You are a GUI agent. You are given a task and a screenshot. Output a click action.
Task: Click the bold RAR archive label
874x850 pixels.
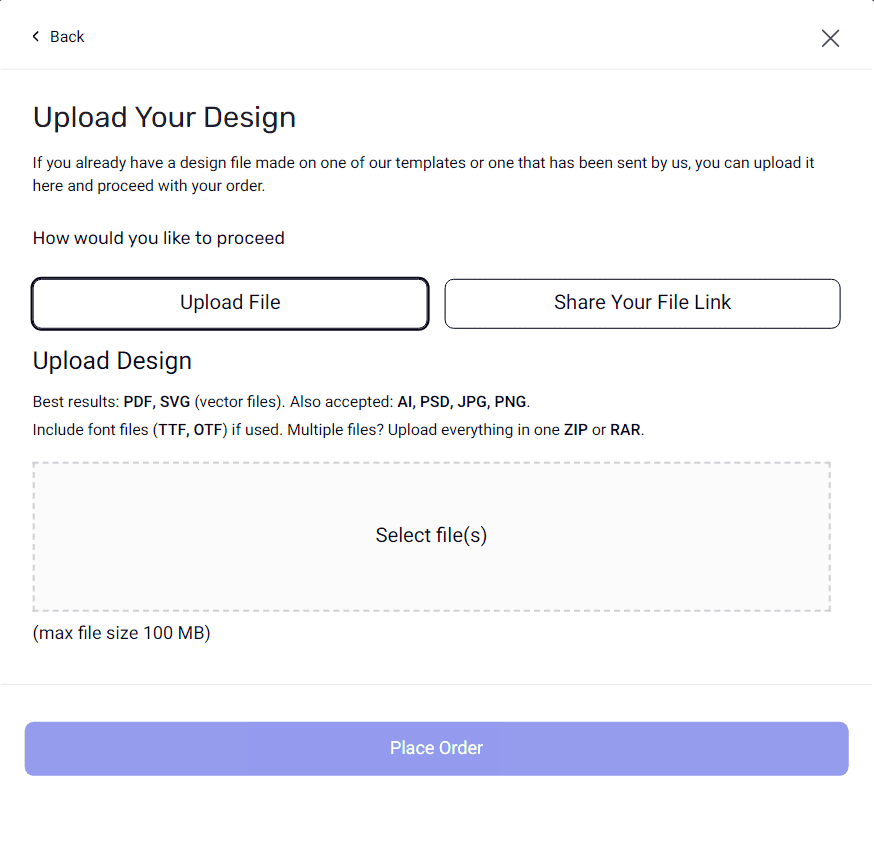(625, 430)
